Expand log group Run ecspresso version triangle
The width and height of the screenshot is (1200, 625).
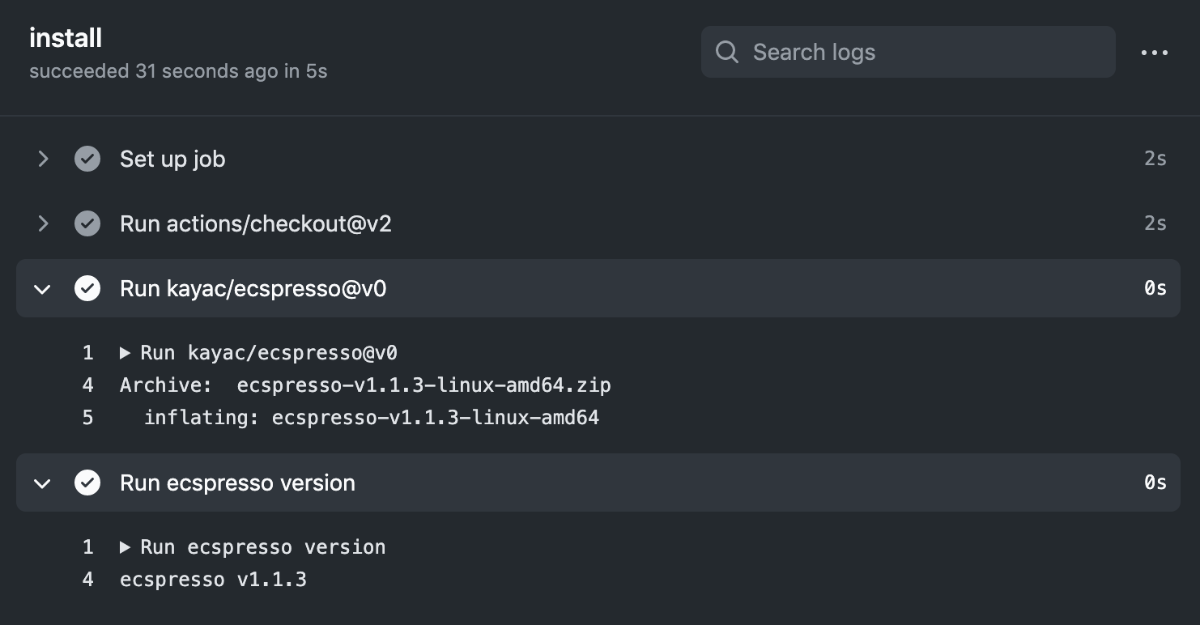pyautogui.click(x=125, y=547)
